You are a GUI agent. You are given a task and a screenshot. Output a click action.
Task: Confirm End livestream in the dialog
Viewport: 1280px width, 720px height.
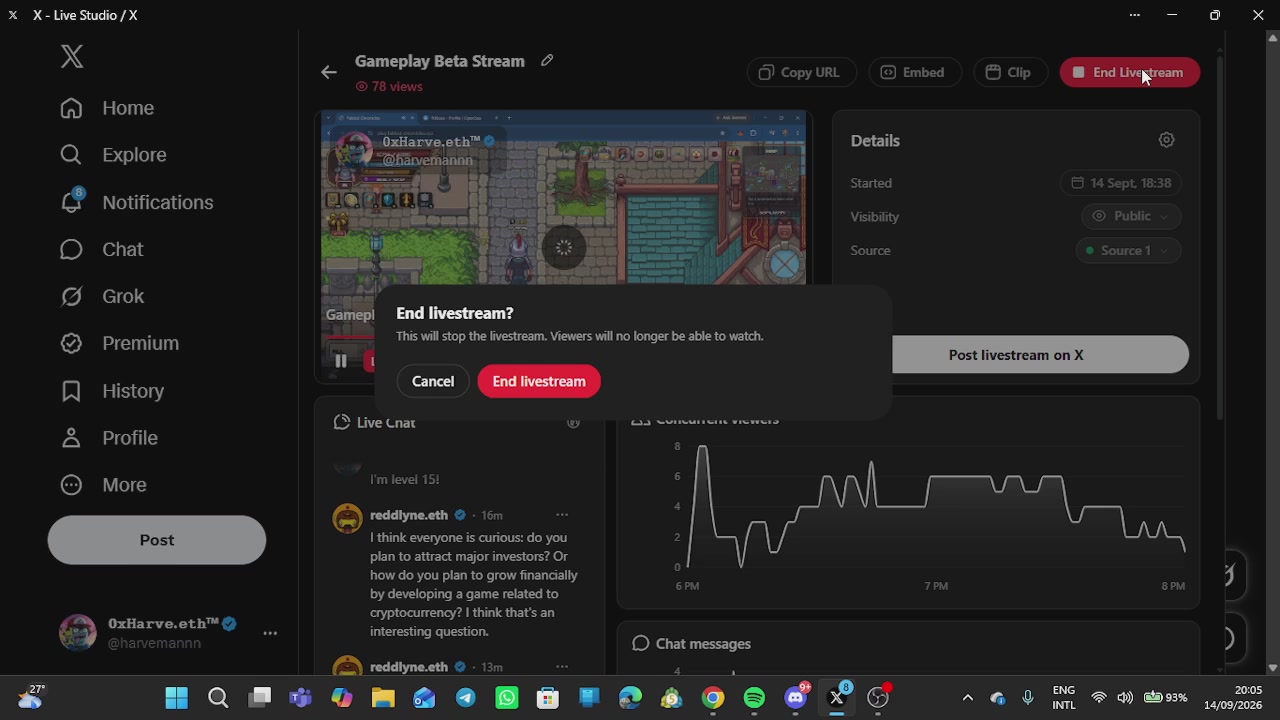(x=539, y=381)
